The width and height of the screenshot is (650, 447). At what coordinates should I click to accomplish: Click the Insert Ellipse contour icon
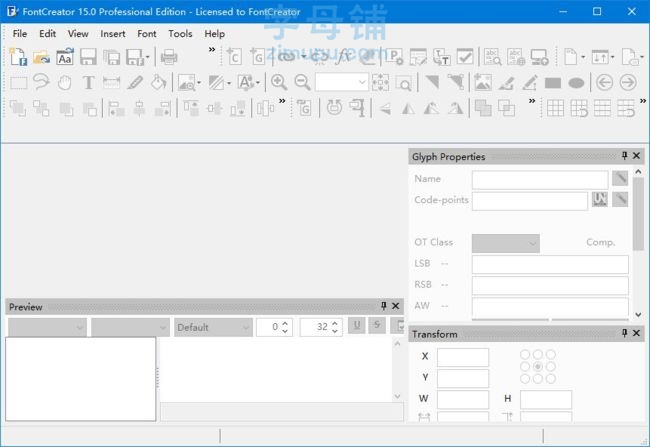(x=576, y=83)
